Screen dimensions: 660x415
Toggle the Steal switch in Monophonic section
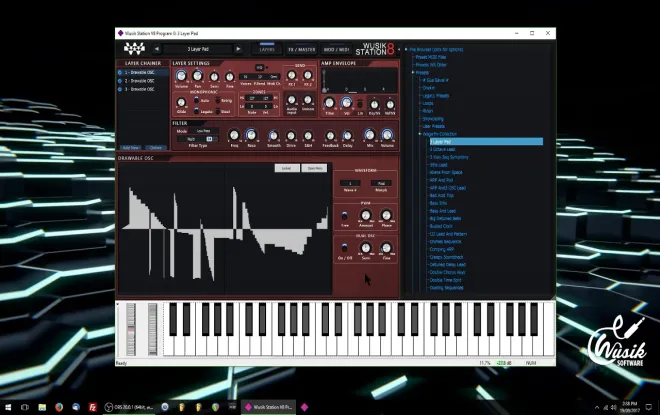(x=218, y=111)
